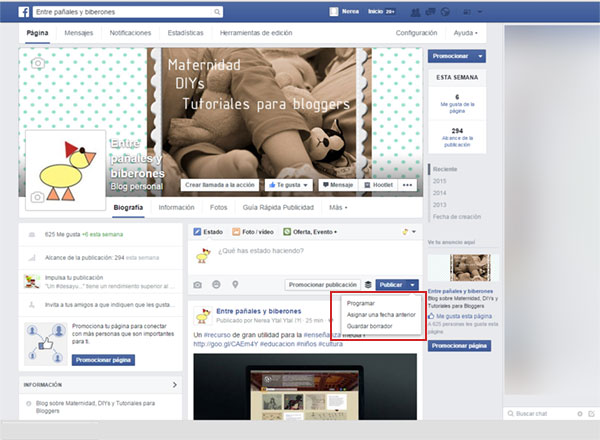Click camera icon on cover photo
600x440 pixels.
click(38, 63)
